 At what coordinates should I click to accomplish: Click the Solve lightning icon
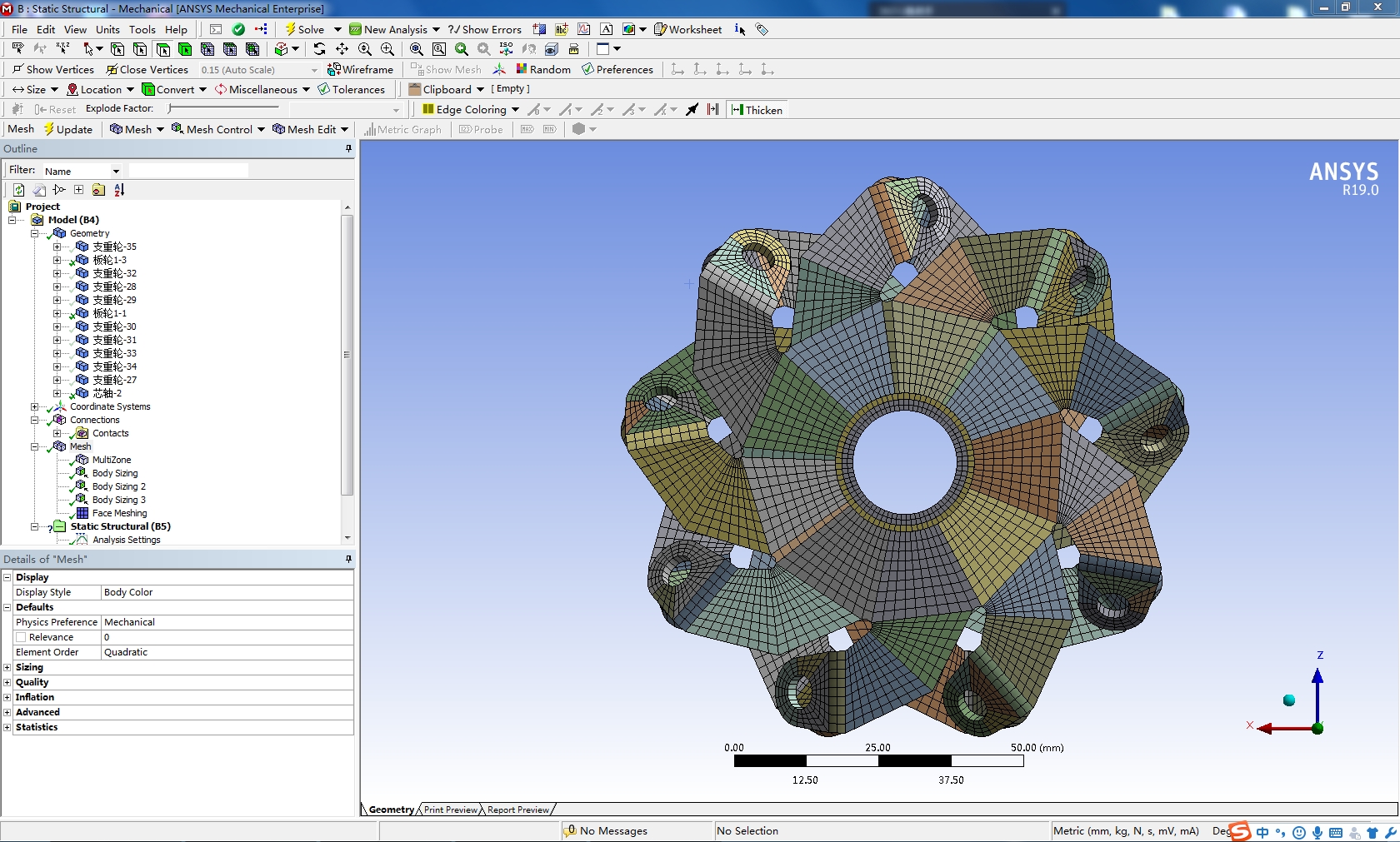(290, 29)
